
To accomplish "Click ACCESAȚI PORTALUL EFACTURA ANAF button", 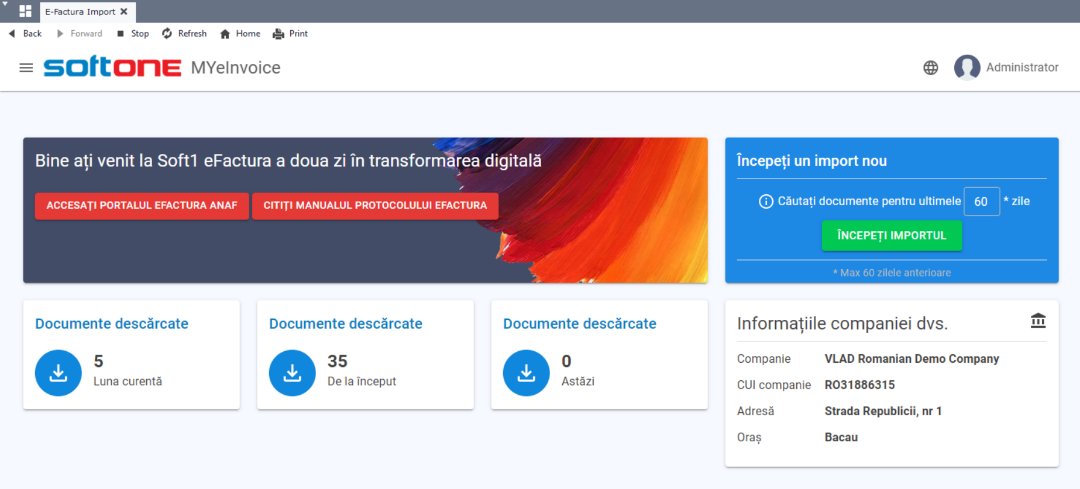I will (x=142, y=206).
